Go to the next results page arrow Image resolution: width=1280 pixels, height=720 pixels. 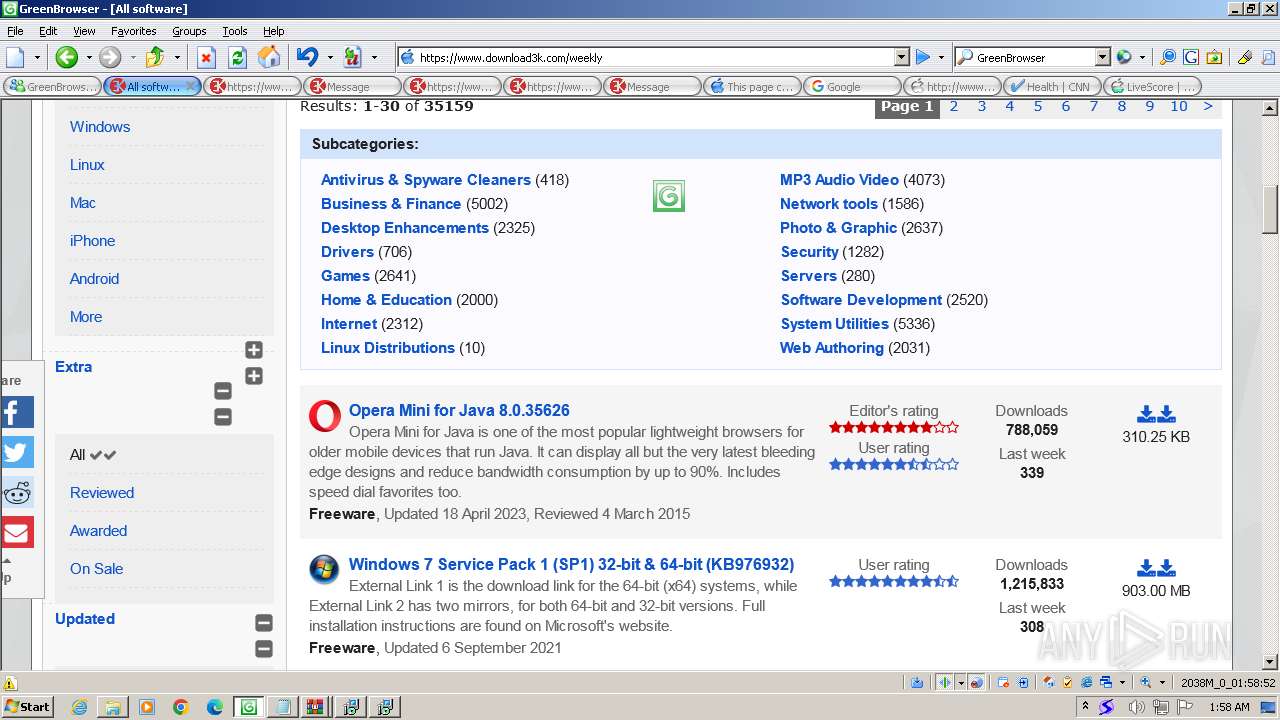click(1208, 106)
